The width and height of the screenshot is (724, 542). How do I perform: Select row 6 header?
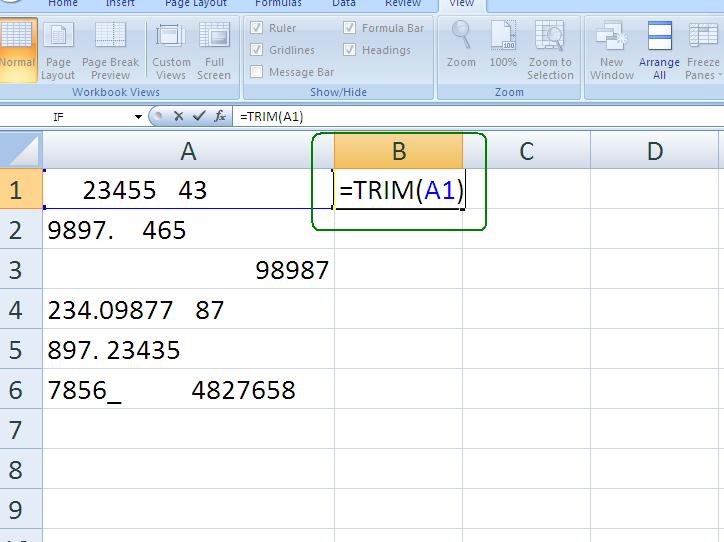pyautogui.click(x=21, y=389)
